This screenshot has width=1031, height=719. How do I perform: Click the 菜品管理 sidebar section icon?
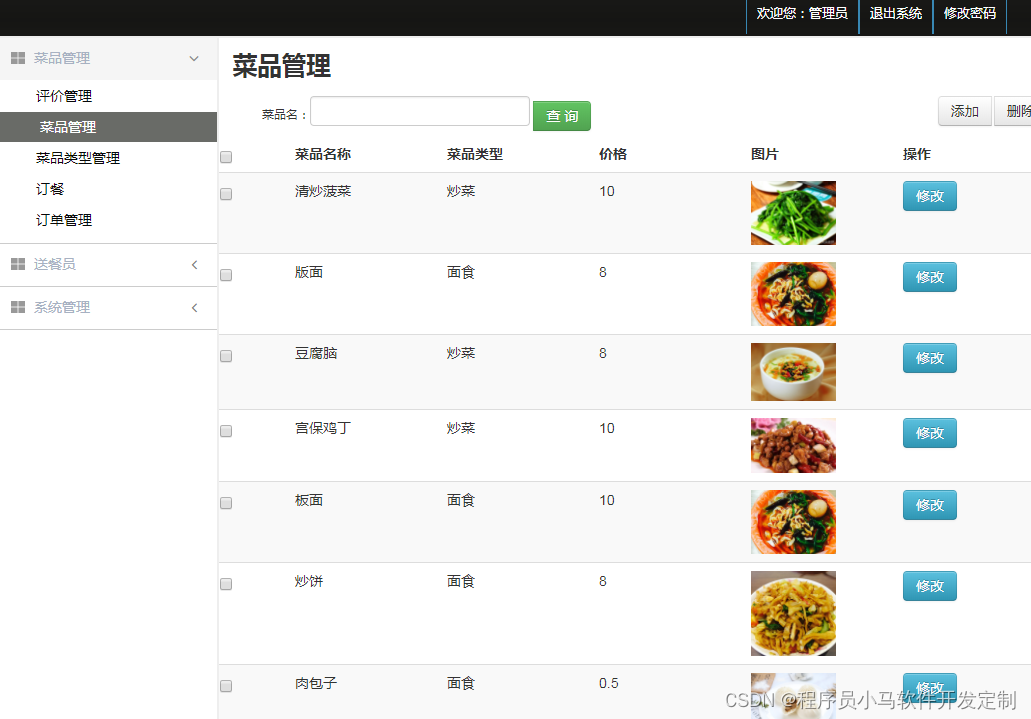click(17, 58)
